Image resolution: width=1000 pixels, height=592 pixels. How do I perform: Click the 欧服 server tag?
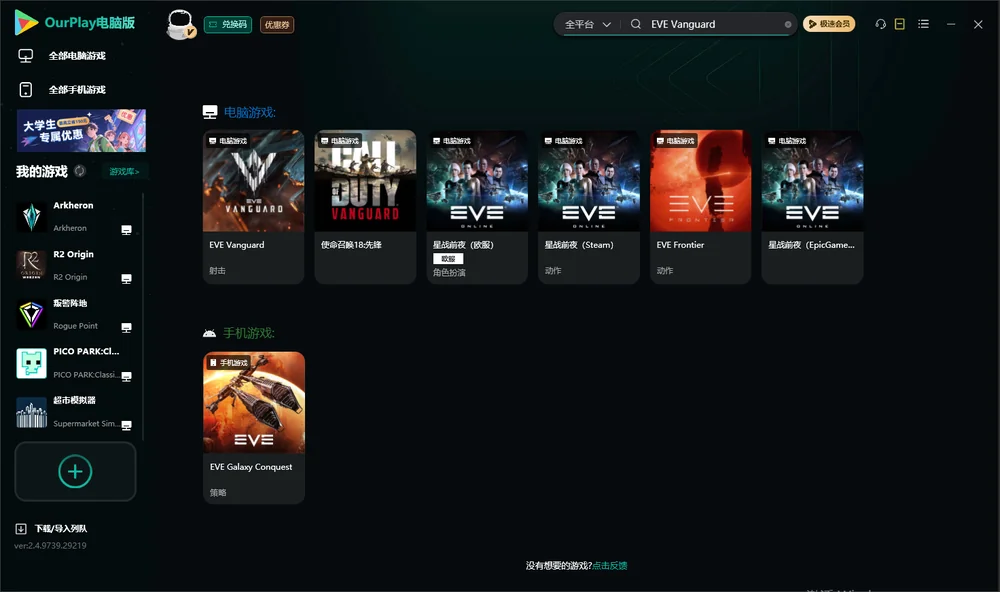(448, 258)
